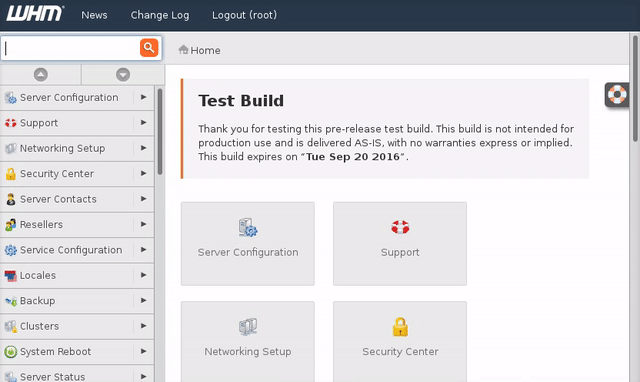The height and width of the screenshot is (382, 640).
Task: Click Backup sidebar icon
Action: tap(11, 301)
